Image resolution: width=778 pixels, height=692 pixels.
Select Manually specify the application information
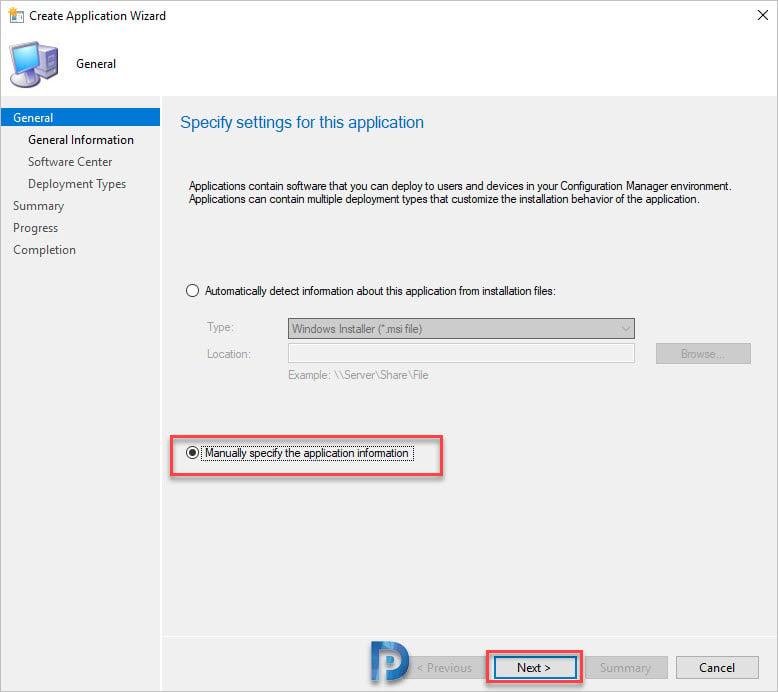pos(193,453)
